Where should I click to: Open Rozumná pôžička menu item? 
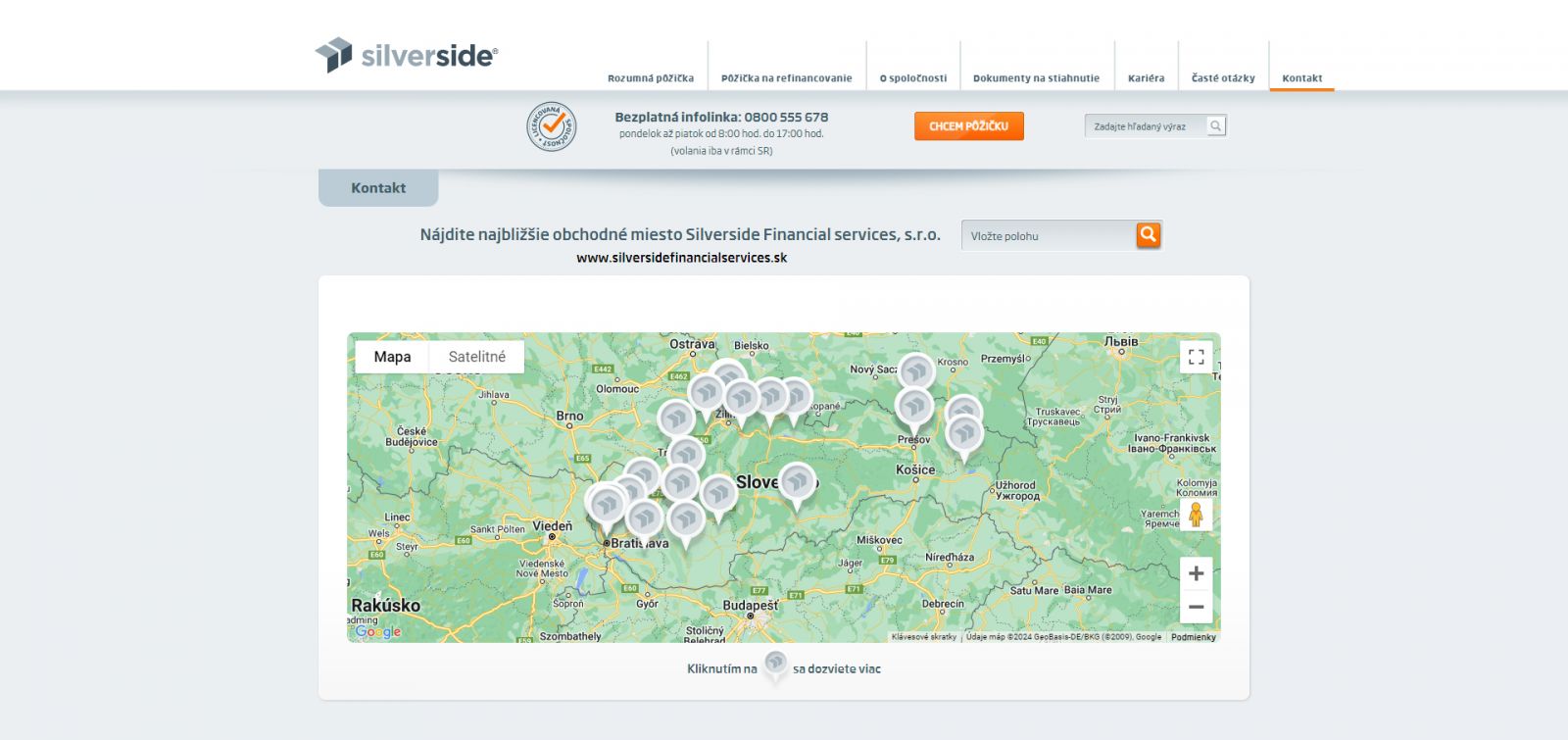[x=650, y=78]
